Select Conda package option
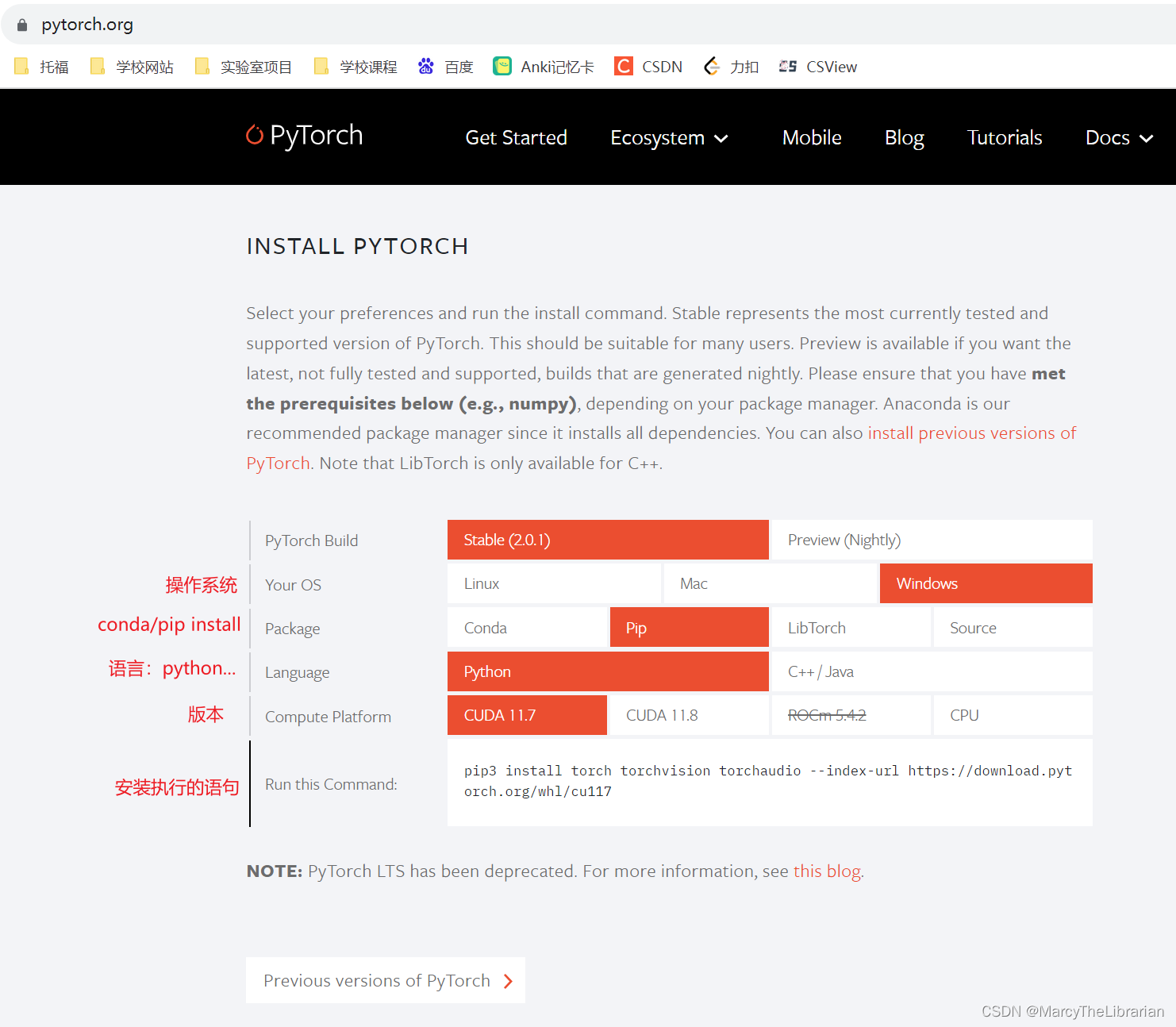The width and height of the screenshot is (1176, 1027). click(527, 628)
